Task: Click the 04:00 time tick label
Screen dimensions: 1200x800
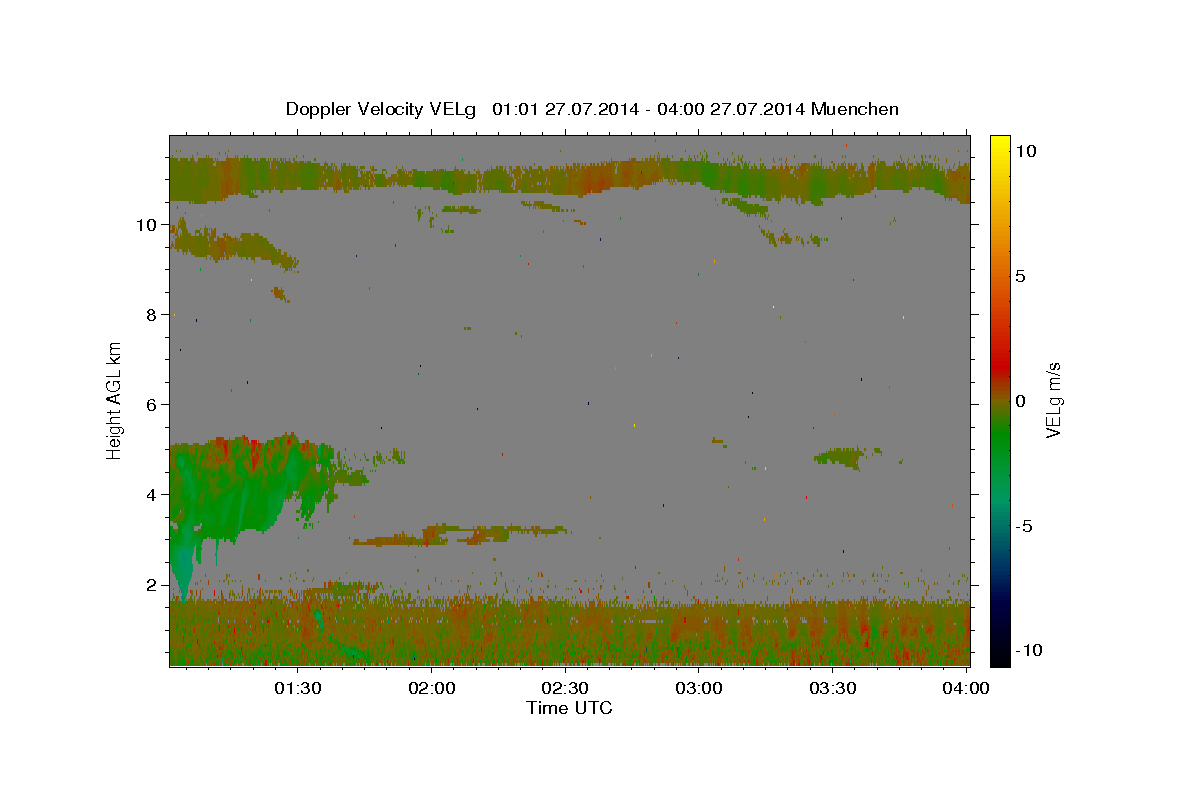Action: point(966,688)
